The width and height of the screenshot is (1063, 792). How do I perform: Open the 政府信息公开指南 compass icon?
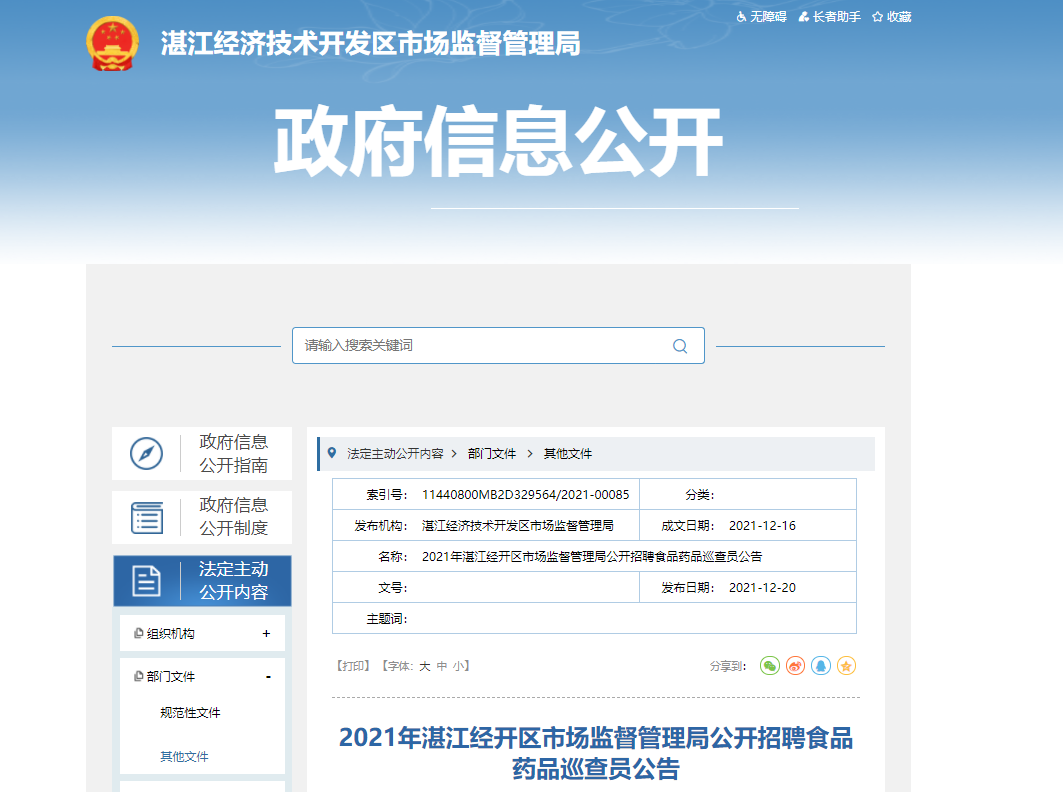pos(147,454)
